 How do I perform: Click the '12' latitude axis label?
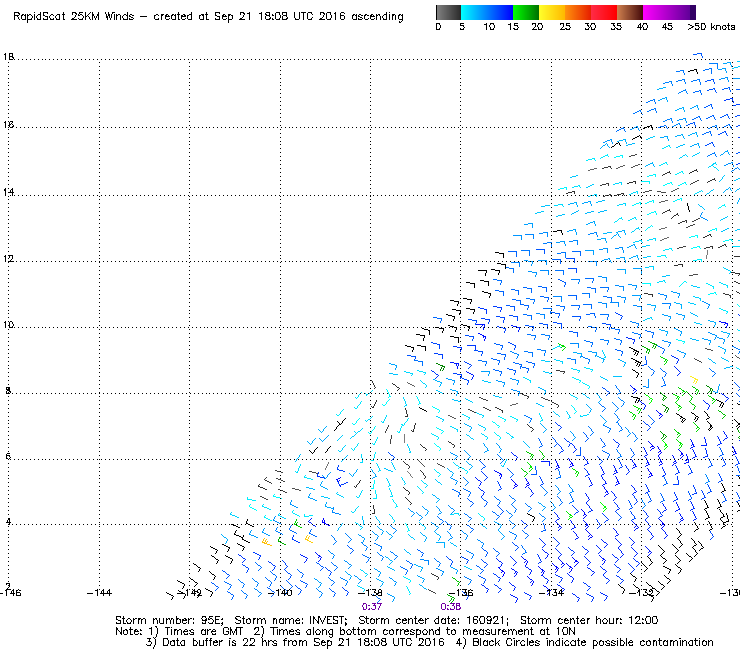click(x=8, y=259)
